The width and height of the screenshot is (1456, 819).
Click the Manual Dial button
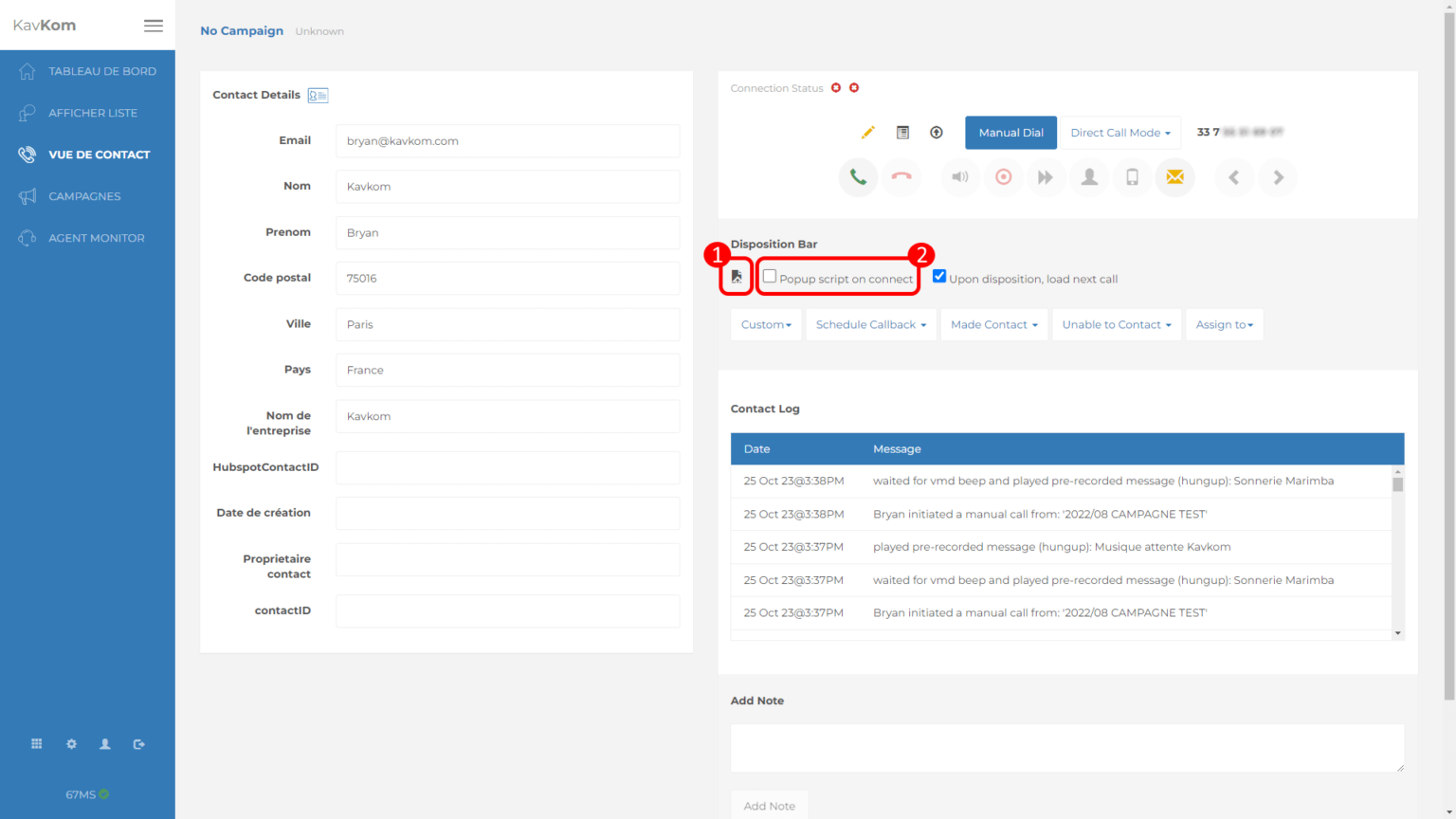click(x=1010, y=133)
